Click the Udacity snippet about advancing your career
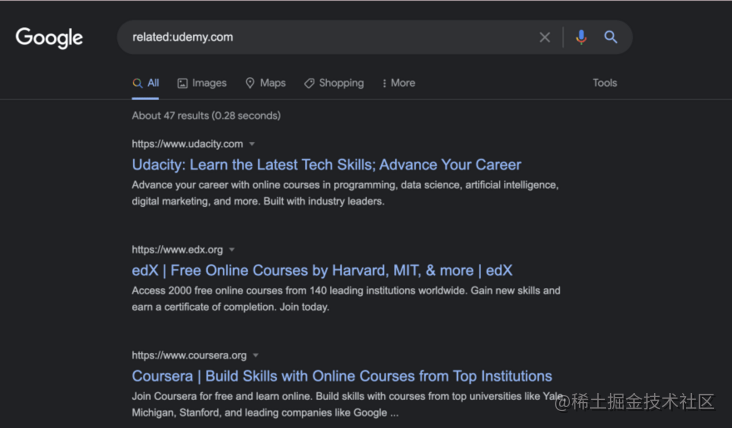Screen dimensions: 732x428 pyautogui.click(x=345, y=193)
